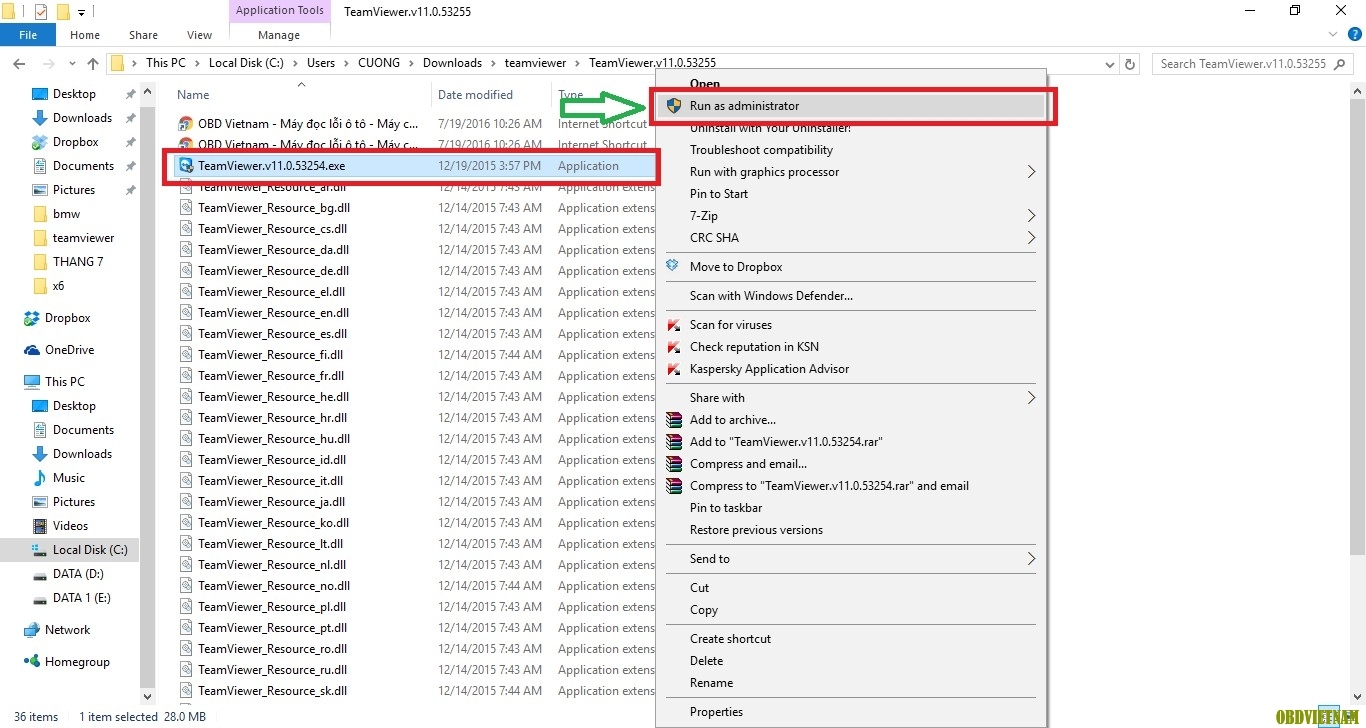
Task: Switch to the Home ribbon tab
Action: point(85,35)
